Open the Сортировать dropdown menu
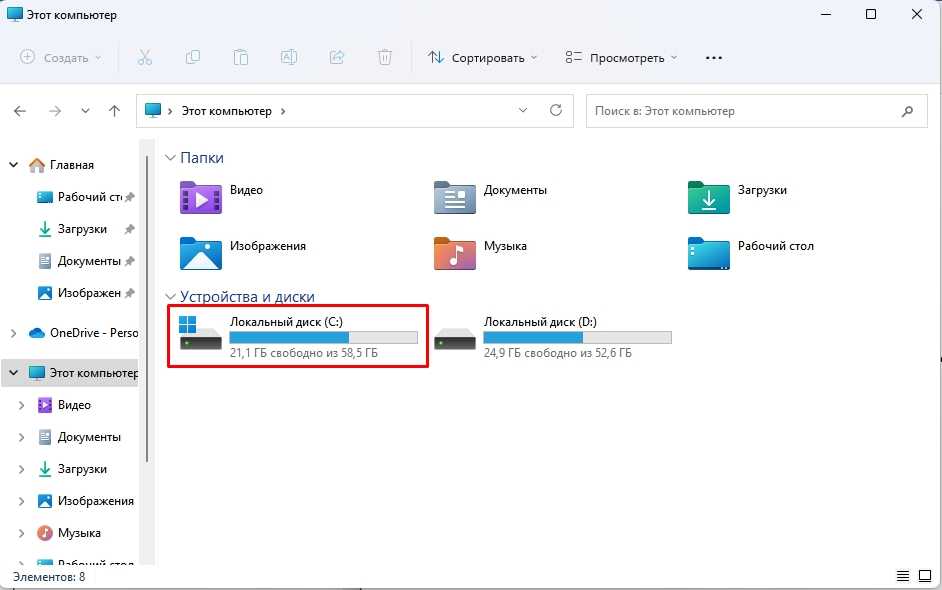942x590 pixels. [483, 57]
